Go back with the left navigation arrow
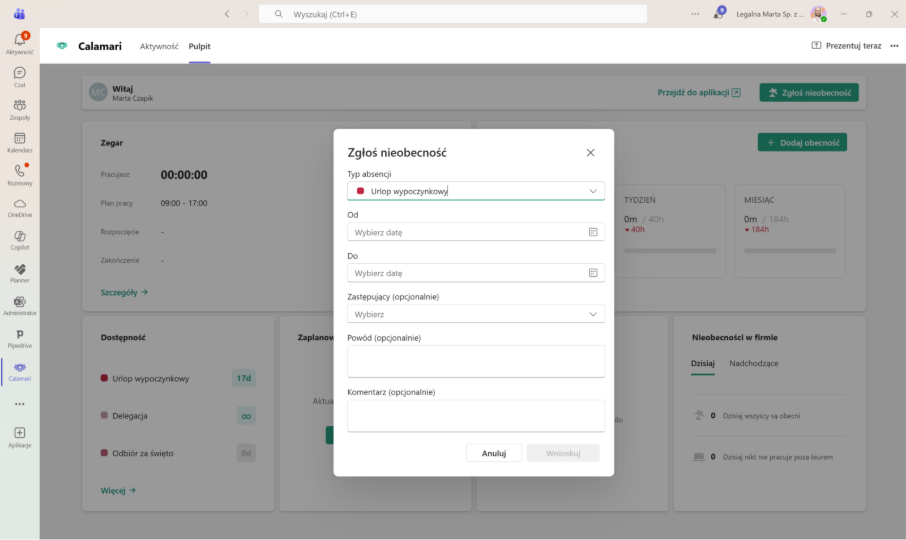Screen dimensions: 906x540 pos(227,14)
